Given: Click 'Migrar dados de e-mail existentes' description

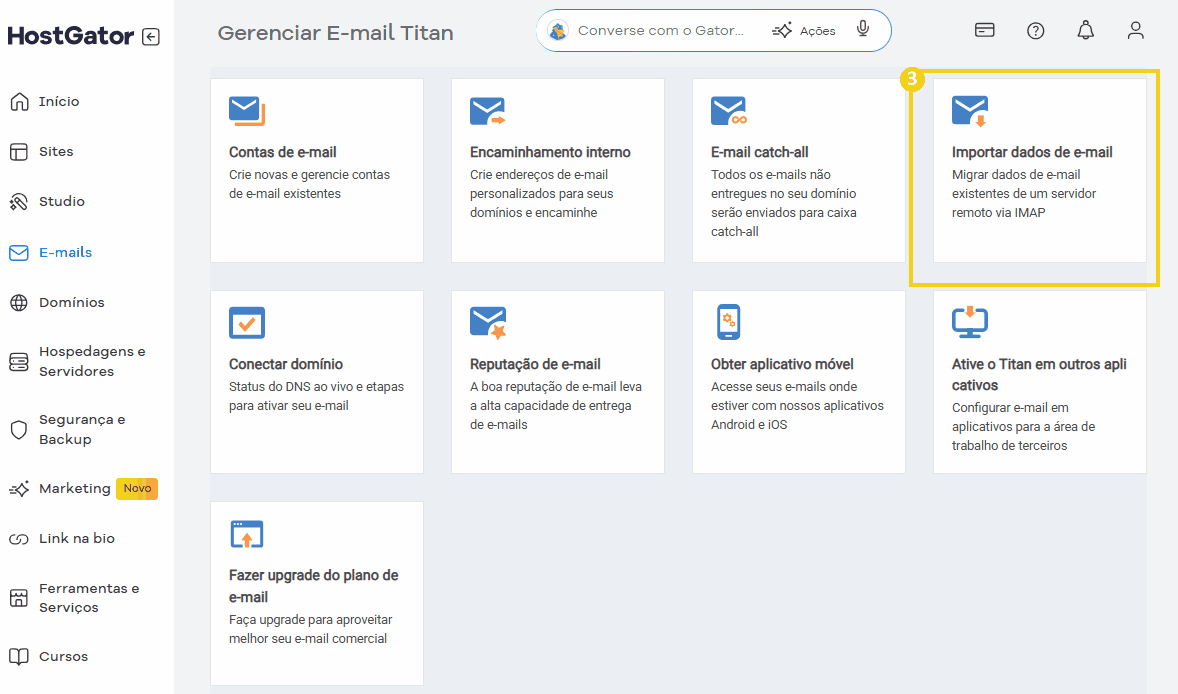Looking at the screenshot, I should pyautogui.click(x=1024, y=194).
